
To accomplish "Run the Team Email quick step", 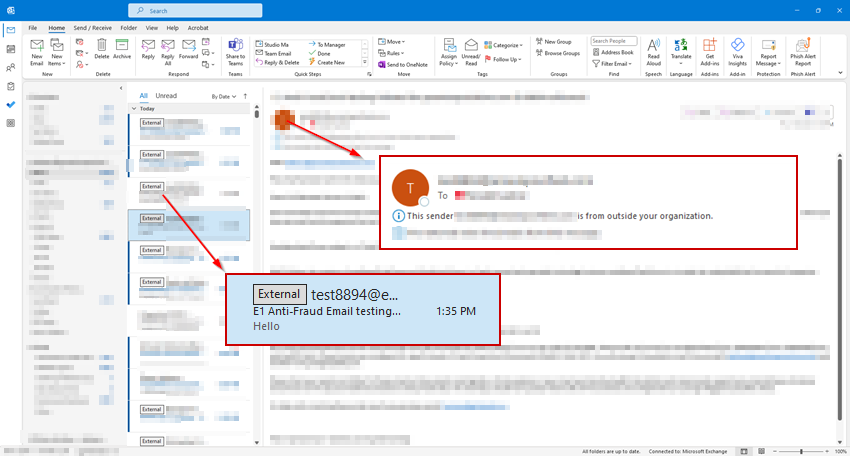I will [274, 53].
